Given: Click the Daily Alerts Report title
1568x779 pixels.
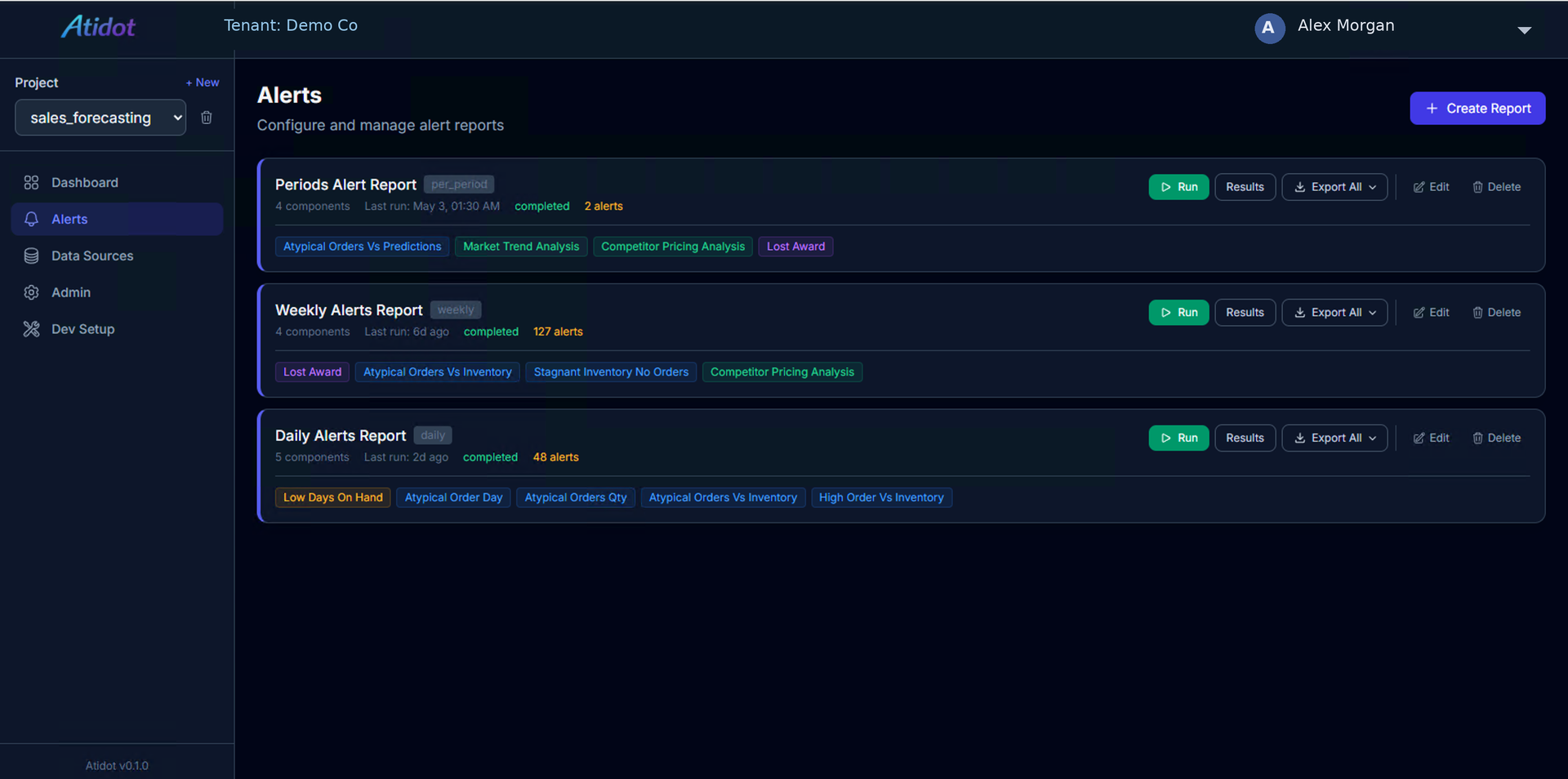Looking at the screenshot, I should pyautogui.click(x=341, y=437).
